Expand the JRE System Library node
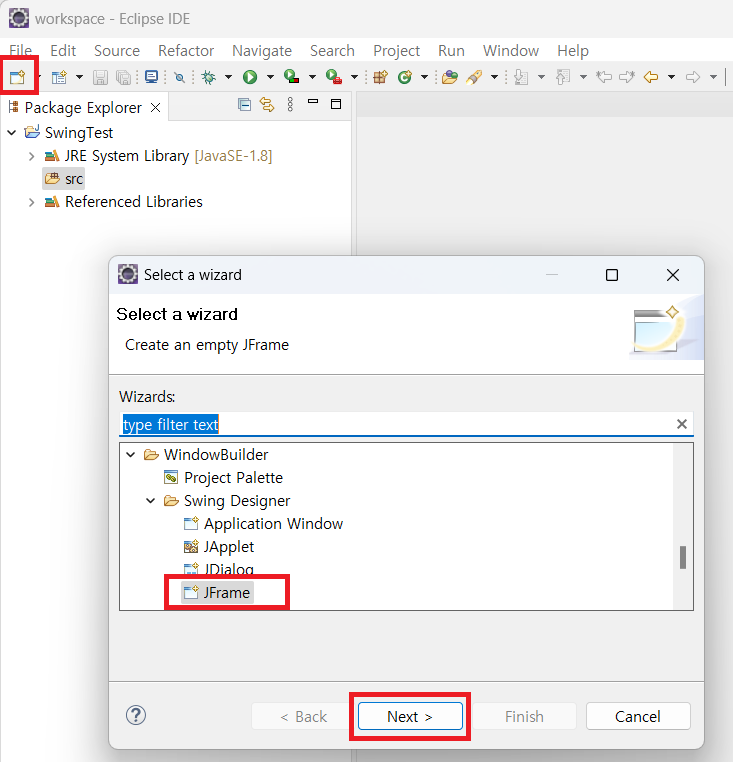This screenshot has width=733, height=762. [x=32, y=156]
